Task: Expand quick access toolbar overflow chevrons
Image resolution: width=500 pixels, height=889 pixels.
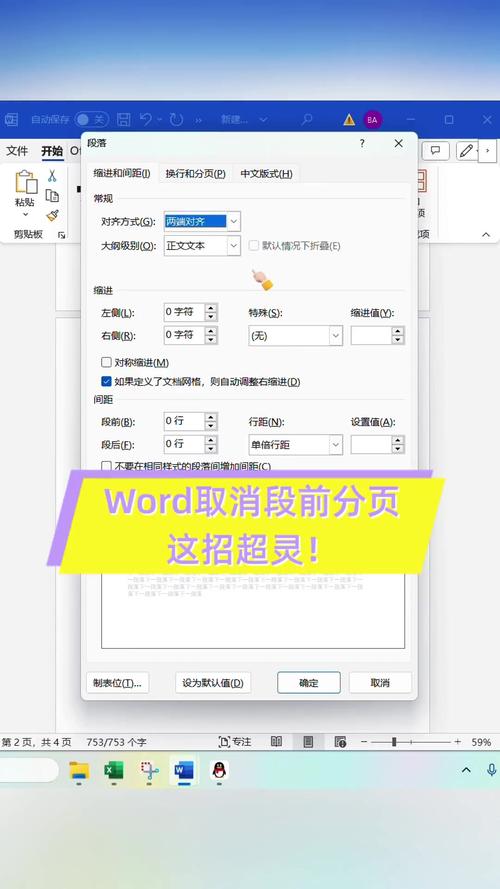Action: pyautogui.click(x=198, y=120)
